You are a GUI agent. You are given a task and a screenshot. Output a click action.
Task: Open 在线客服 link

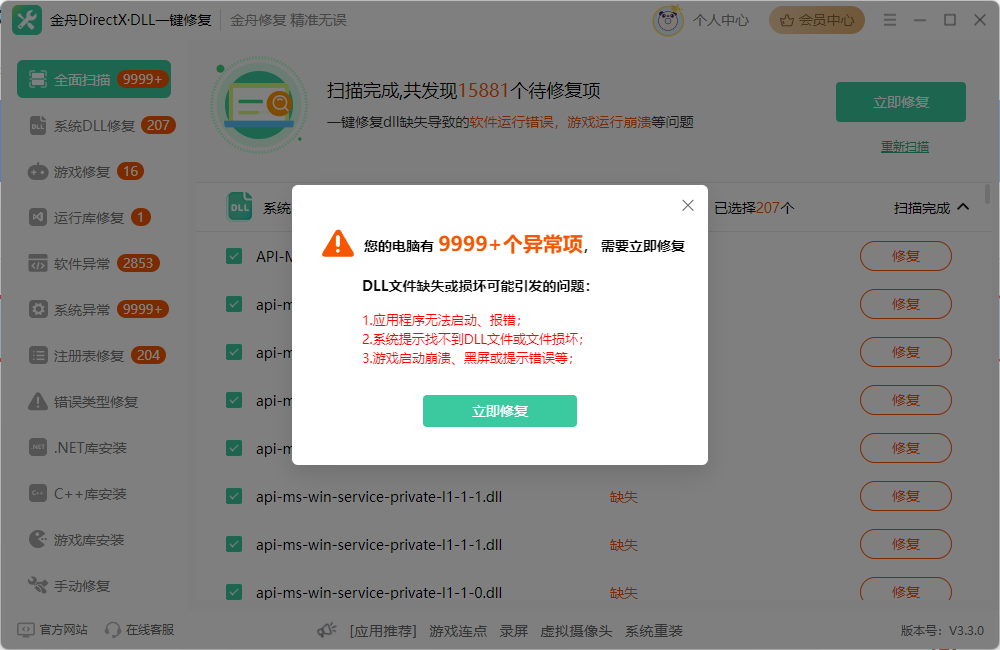(x=150, y=630)
